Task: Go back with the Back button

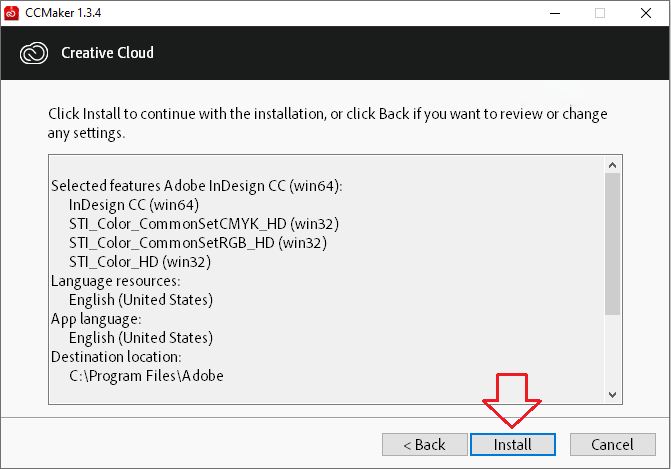Action: point(424,444)
